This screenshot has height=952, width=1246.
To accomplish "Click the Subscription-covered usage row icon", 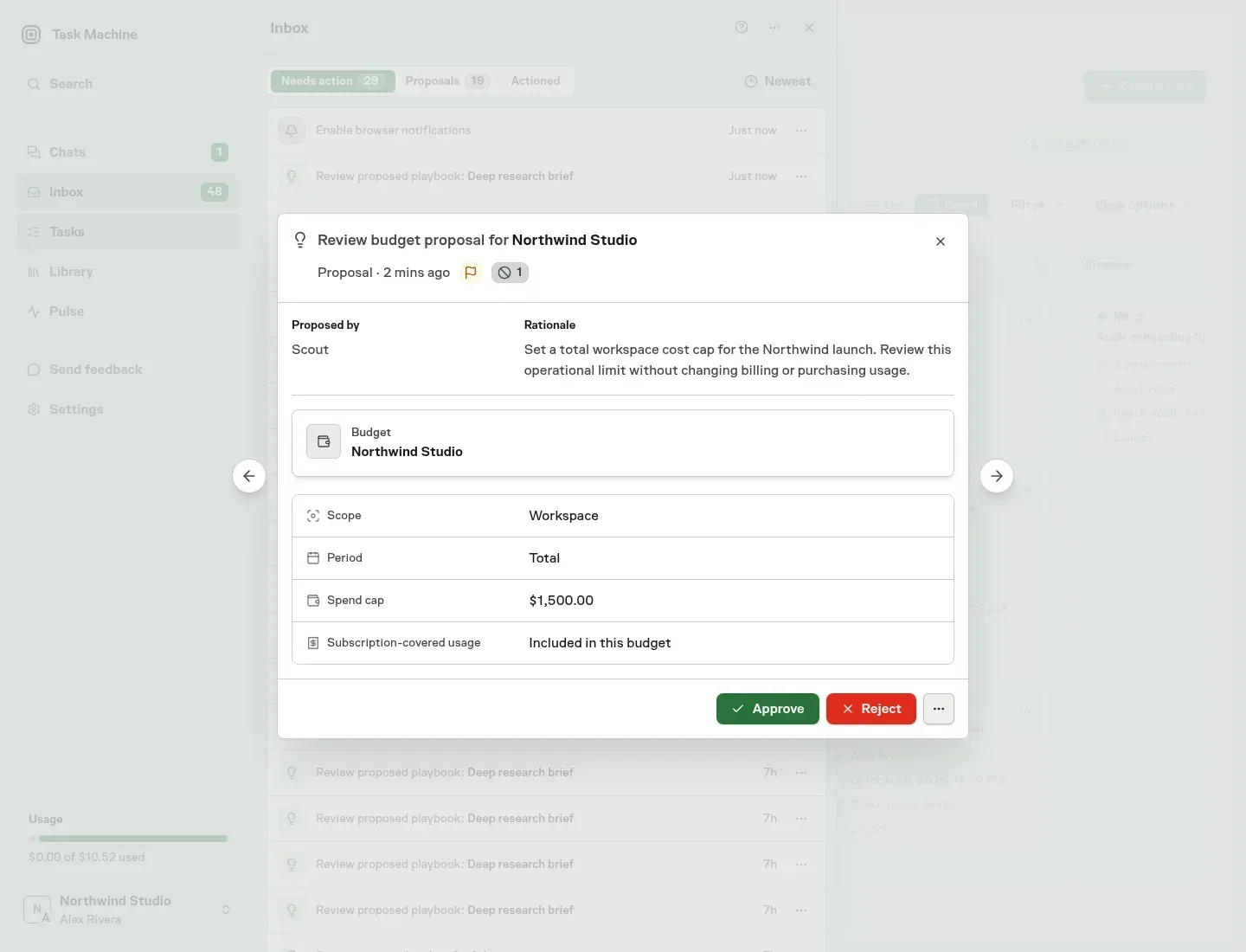I will pyautogui.click(x=313, y=643).
